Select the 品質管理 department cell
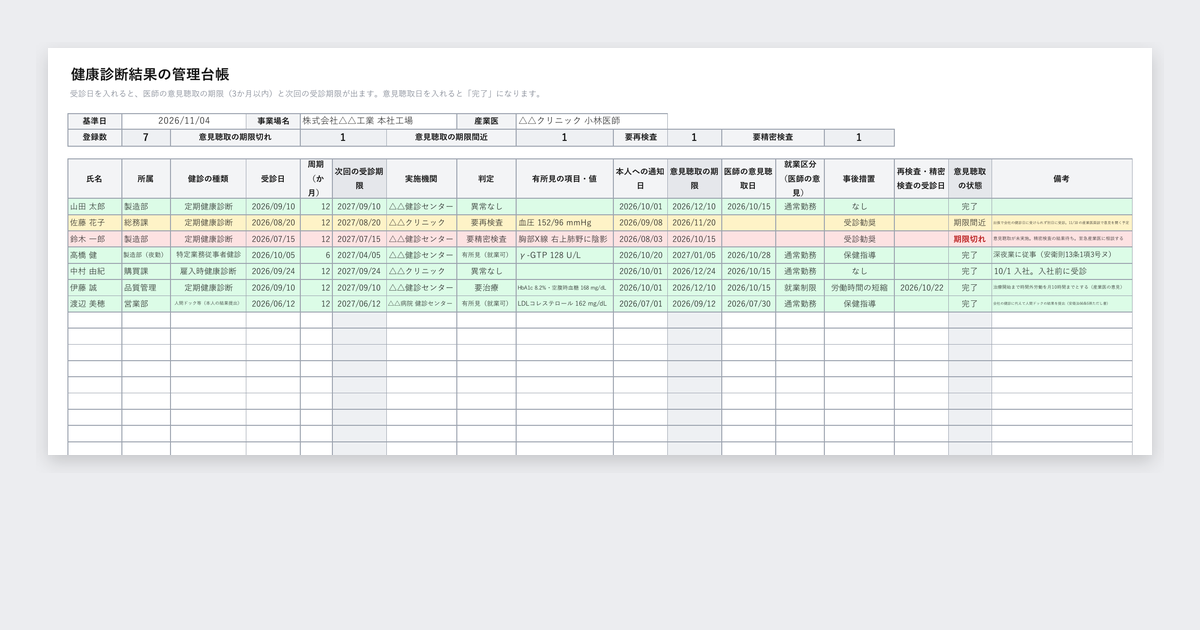Image resolution: width=1200 pixels, height=630 pixels. pos(146,287)
